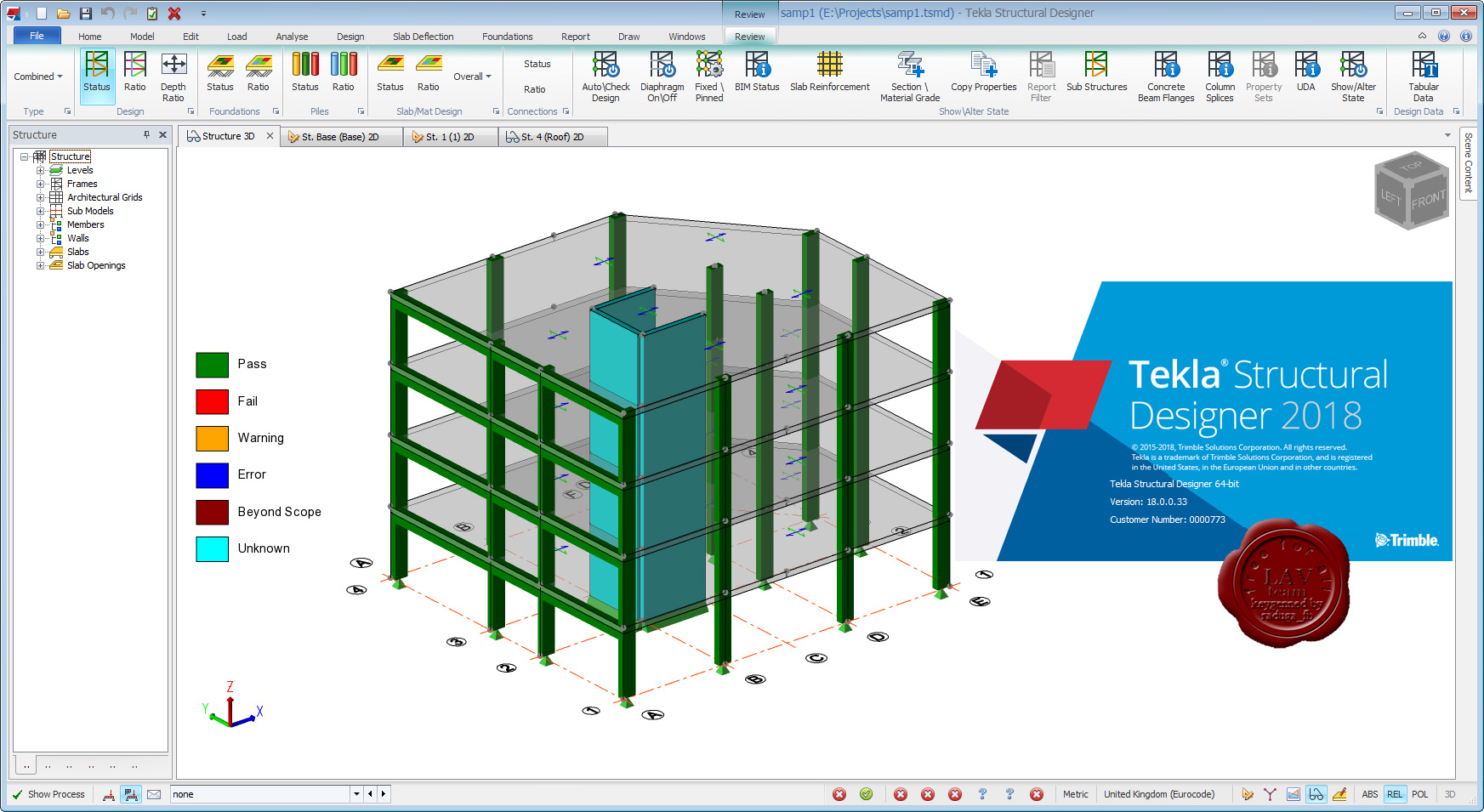Open the Show/Alter State tool
This screenshot has height=812, width=1484.
coord(1353,77)
